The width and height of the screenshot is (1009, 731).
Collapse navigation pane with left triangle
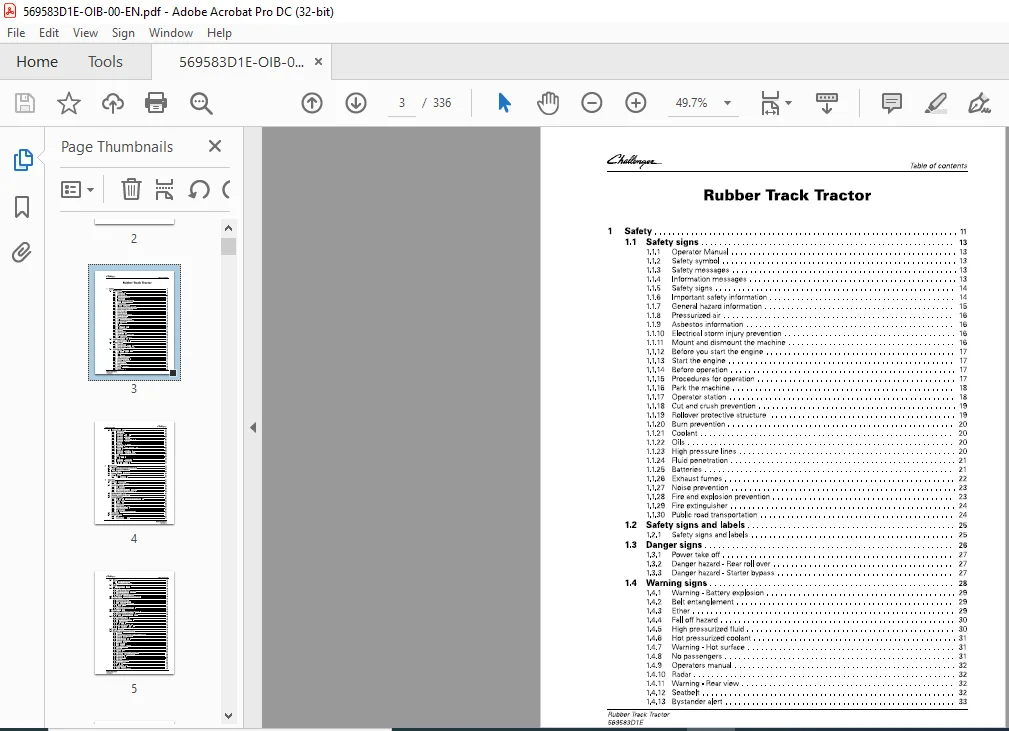253,427
